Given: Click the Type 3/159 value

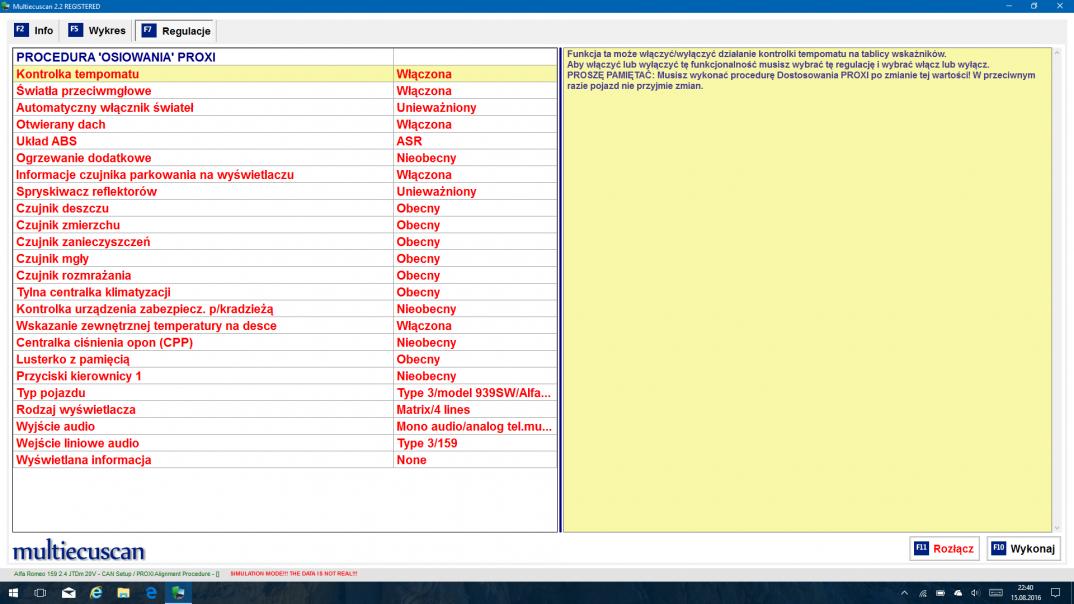Looking at the screenshot, I should click(x=475, y=443).
